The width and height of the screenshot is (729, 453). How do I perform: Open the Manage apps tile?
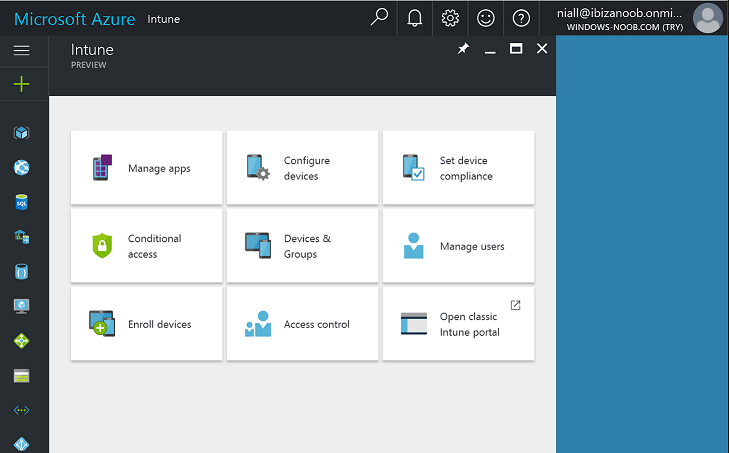[146, 168]
